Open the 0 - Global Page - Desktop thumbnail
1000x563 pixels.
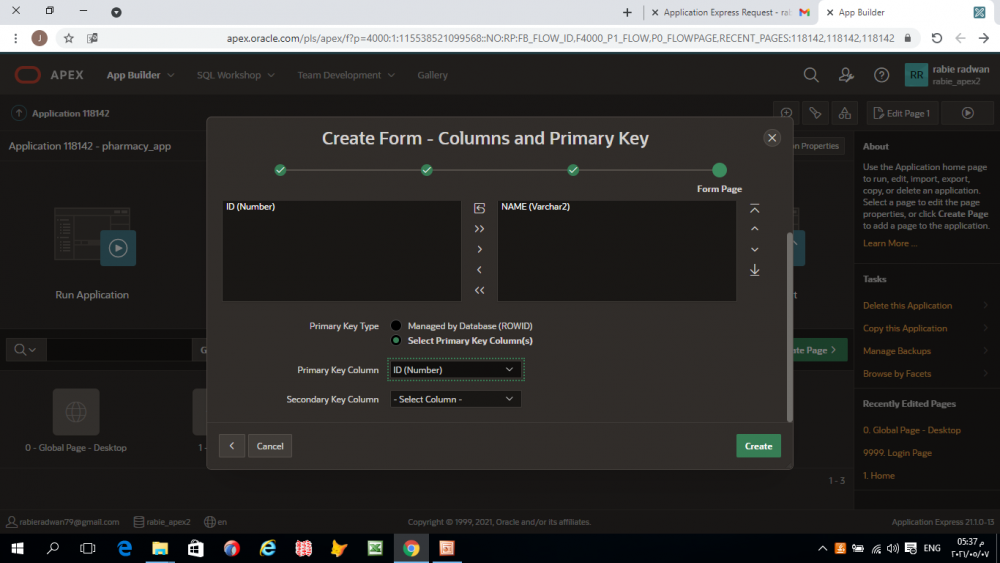76,412
